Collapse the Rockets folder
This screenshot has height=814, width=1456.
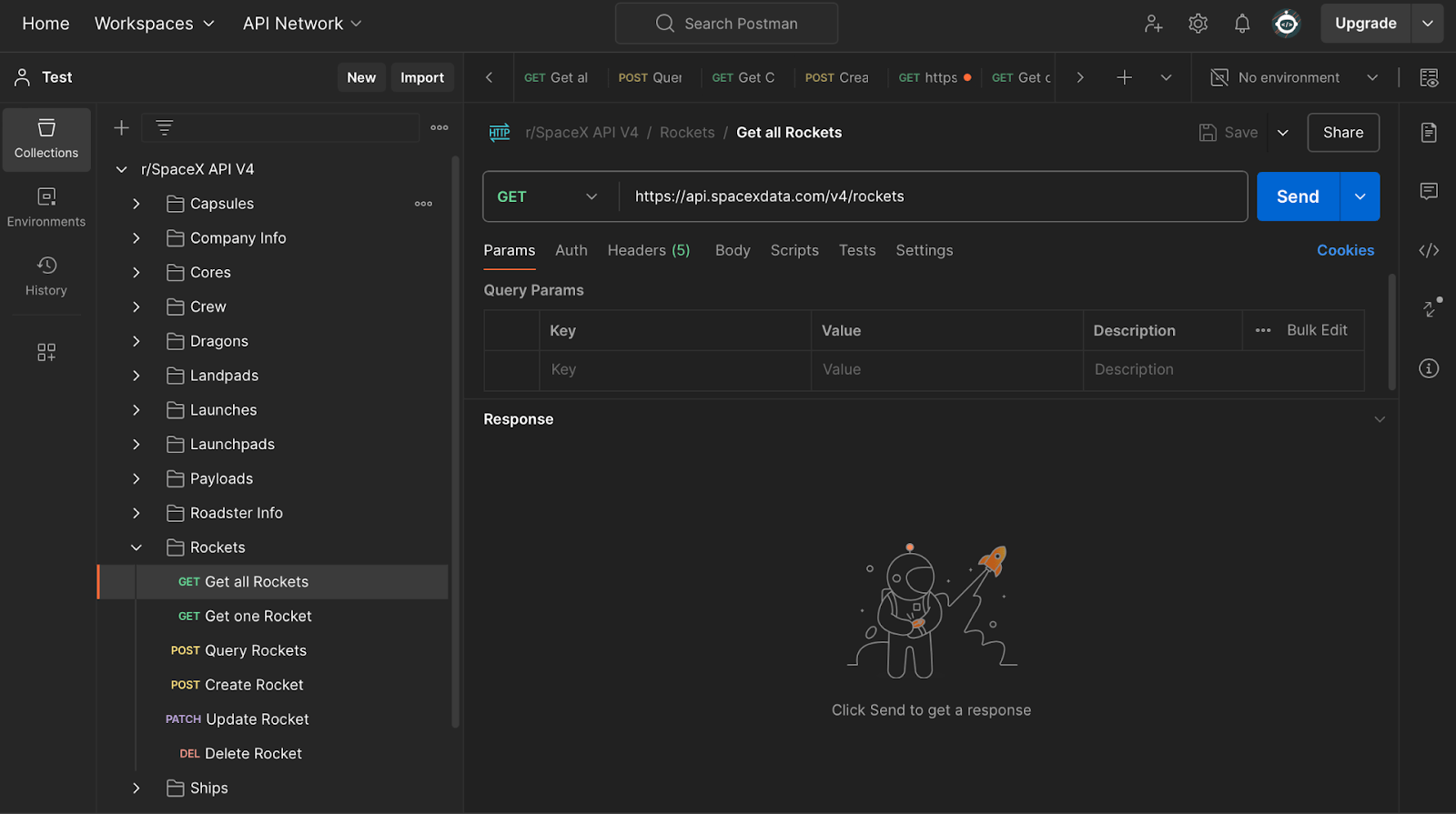tap(136, 548)
